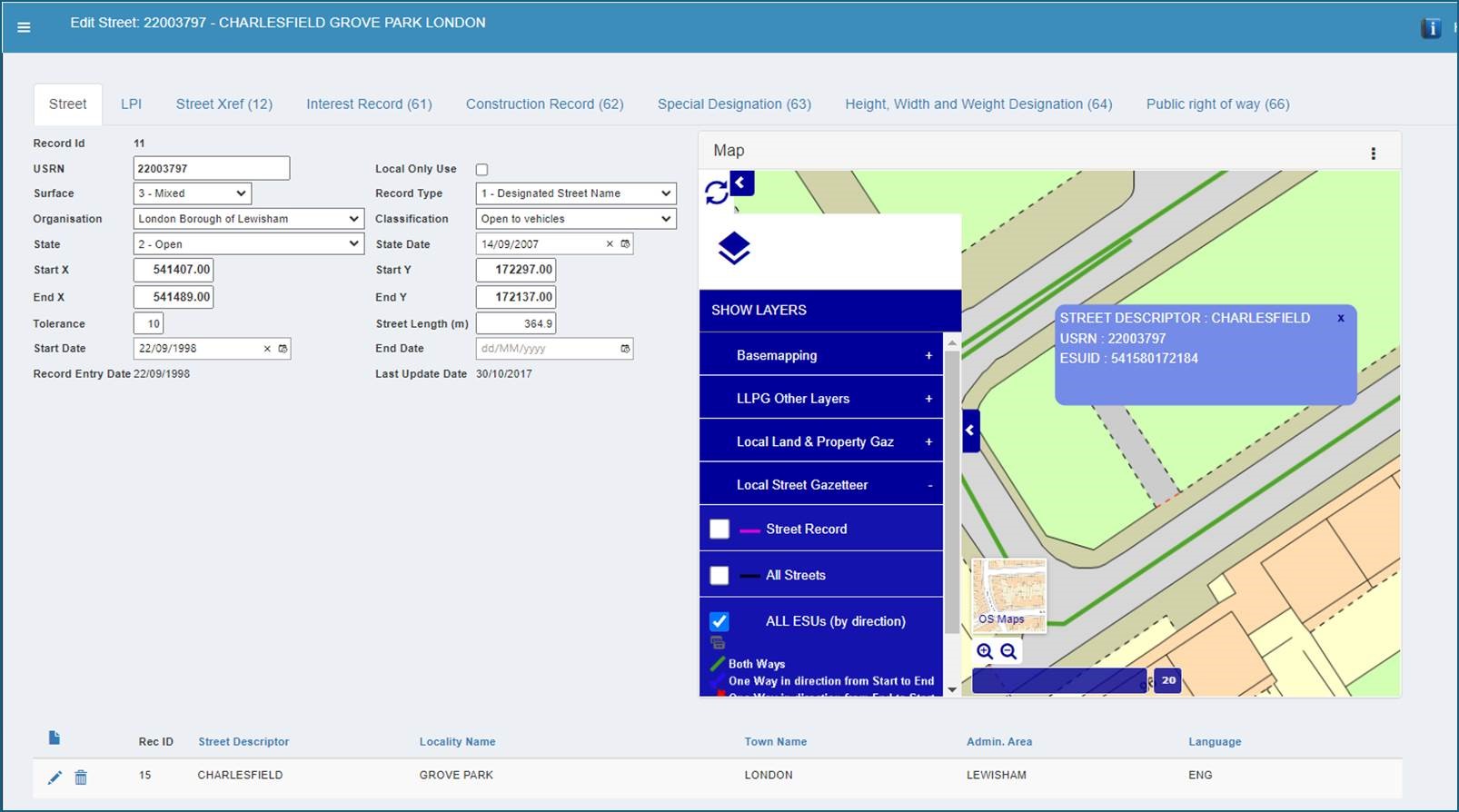Sort by Street Descriptor column

[x=243, y=742]
